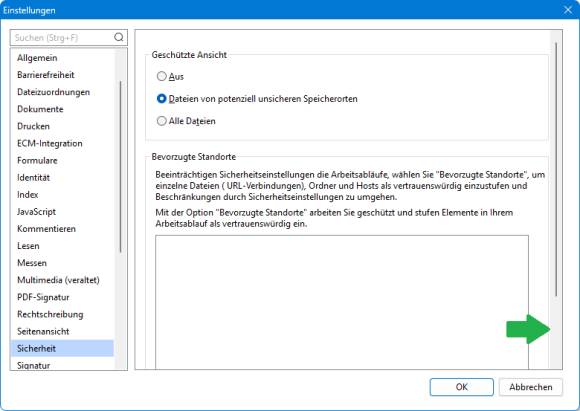Screen dimensions: 580x411
Task: Click the Geschützte Ansicht group label
Action: point(189,55)
